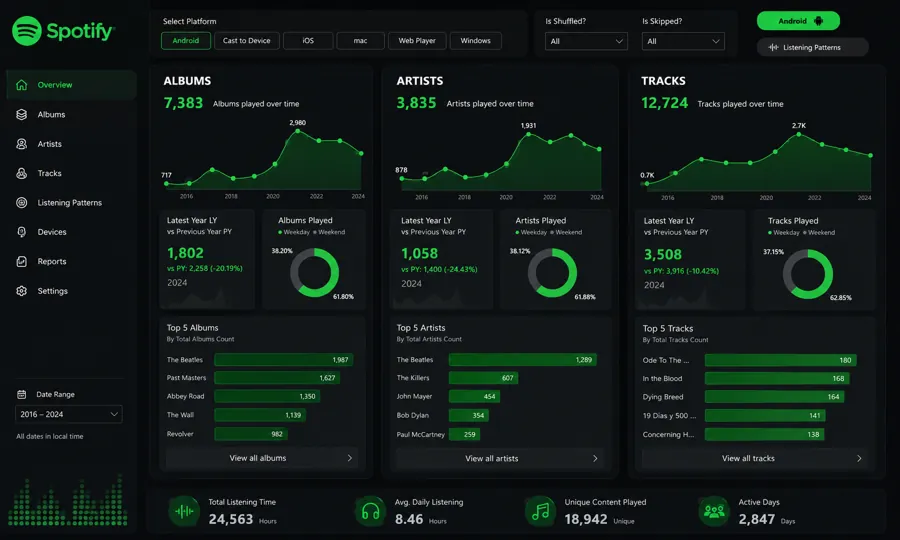
Task: Click the Artists Latest Year card showing 1,058
Action: click(441, 259)
